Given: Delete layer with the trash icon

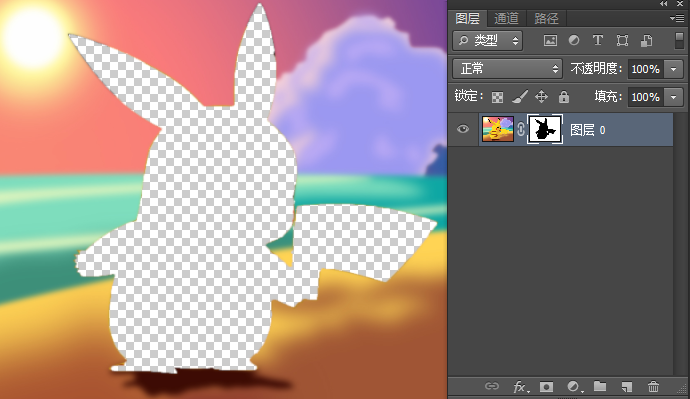Looking at the screenshot, I should (653, 387).
